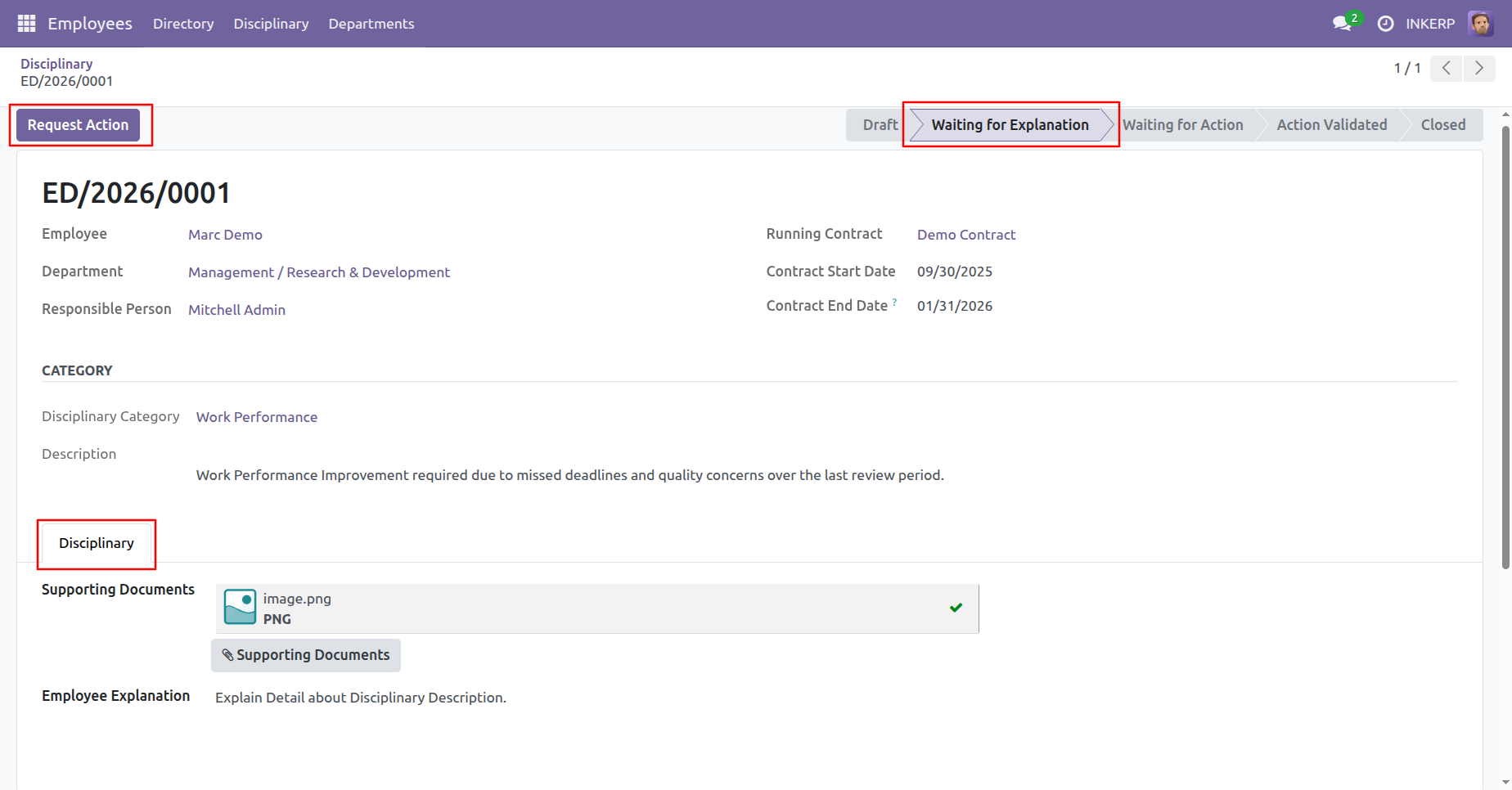Click Contract End Date help mark
1512x790 pixels.
pyautogui.click(x=894, y=302)
